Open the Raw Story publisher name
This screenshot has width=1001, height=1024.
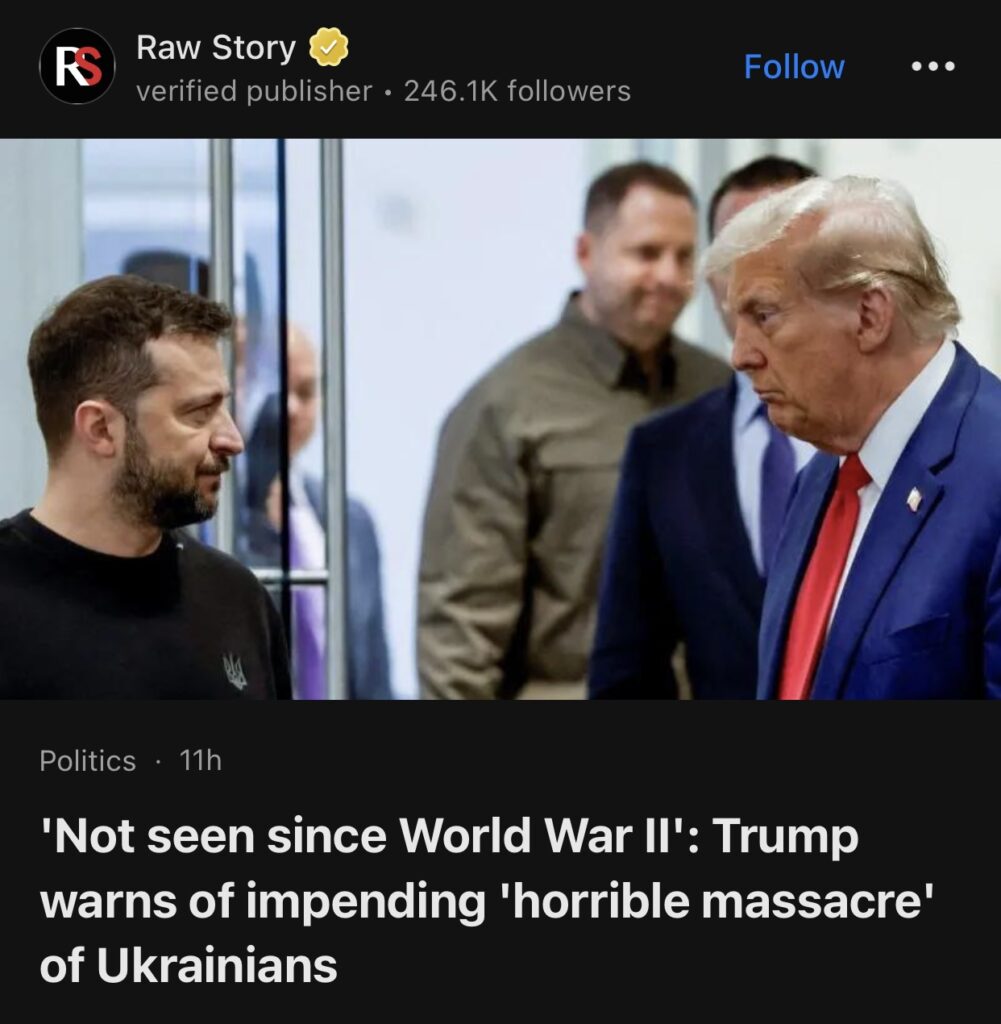click(216, 48)
